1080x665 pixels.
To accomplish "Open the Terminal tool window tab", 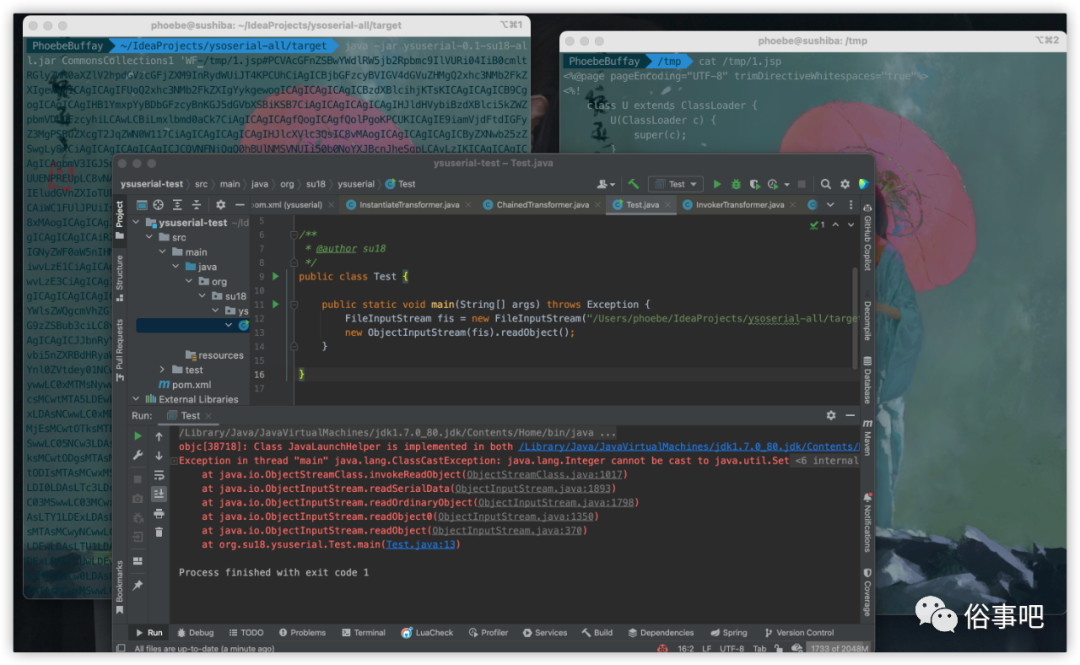I will (364, 633).
